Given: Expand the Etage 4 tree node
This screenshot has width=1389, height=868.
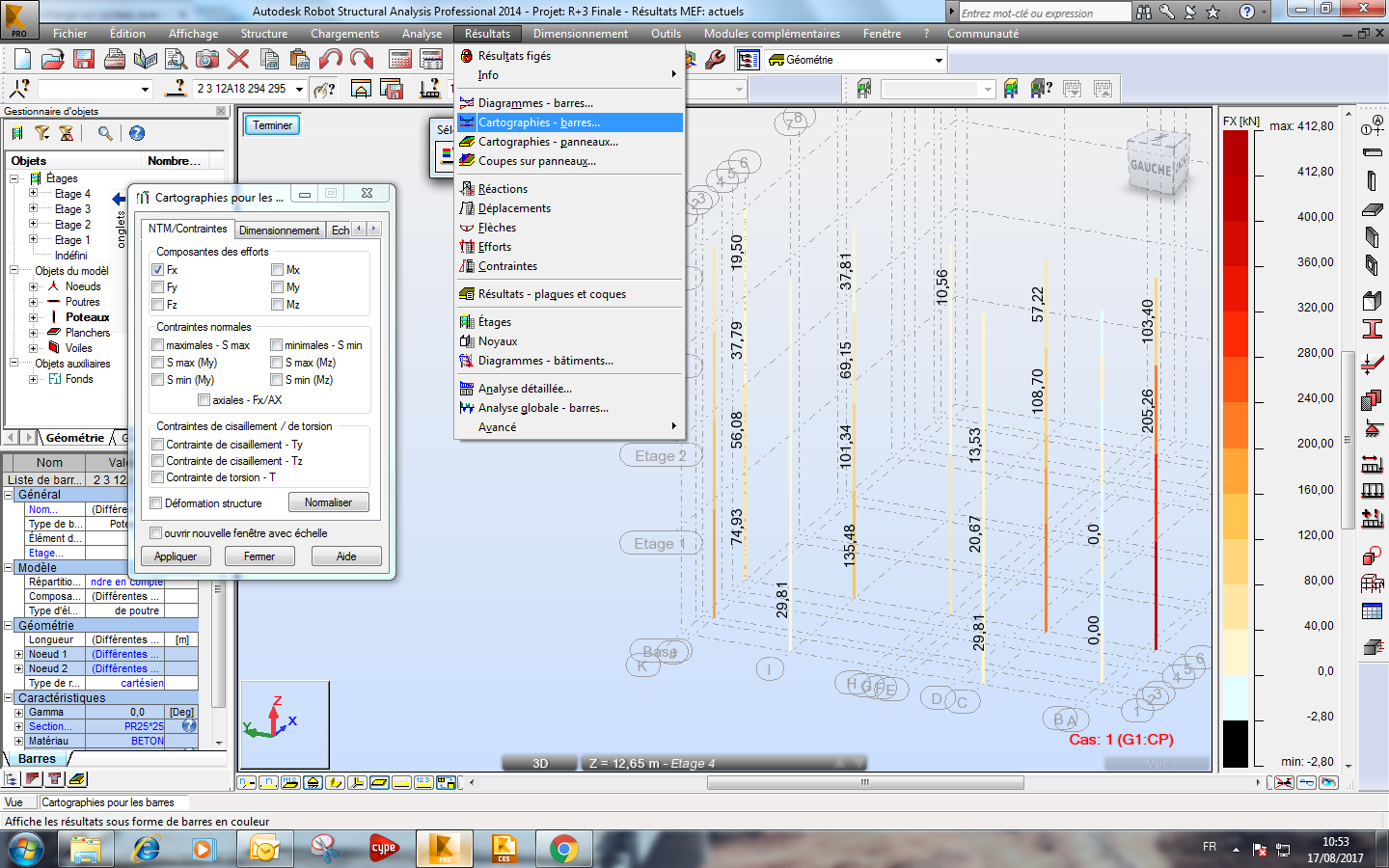Looking at the screenshot, I should [x=33, y=194].
